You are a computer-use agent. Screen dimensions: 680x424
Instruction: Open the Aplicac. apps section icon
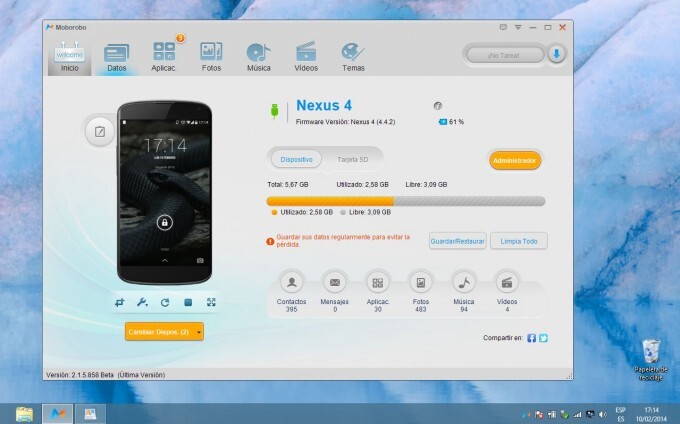pos(165,55)
